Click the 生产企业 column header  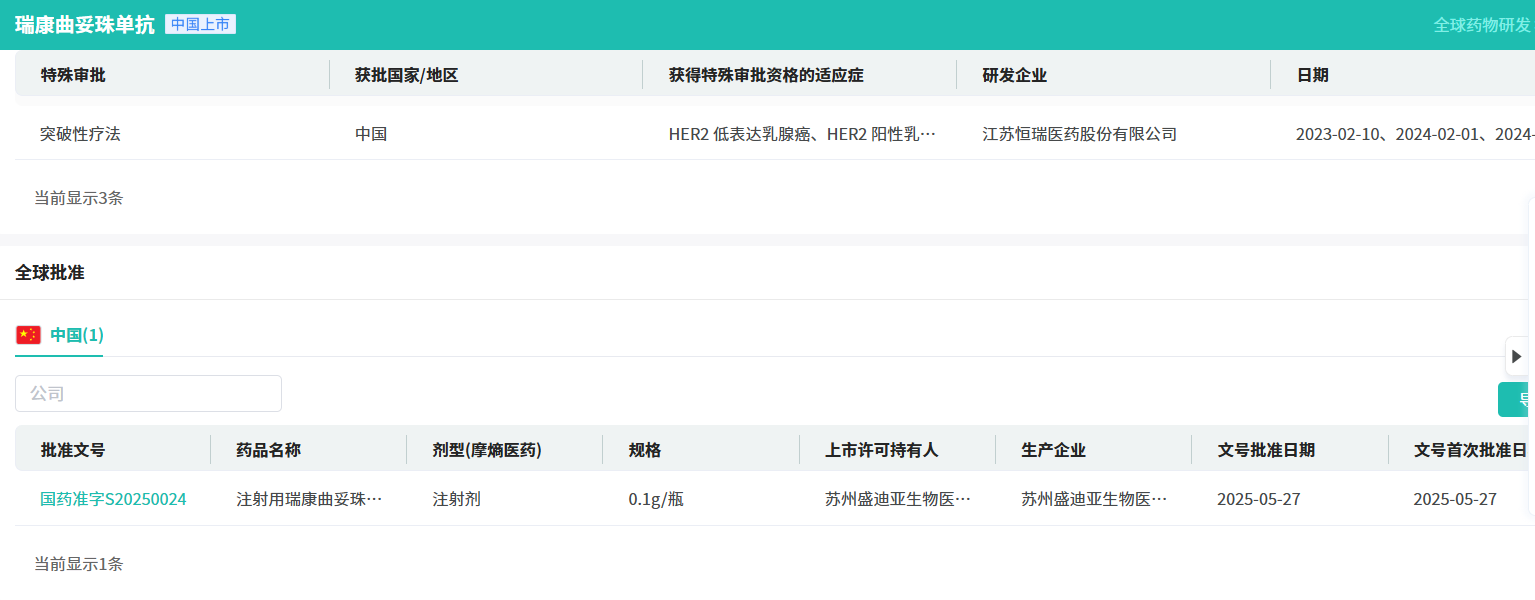point(1053,450)
